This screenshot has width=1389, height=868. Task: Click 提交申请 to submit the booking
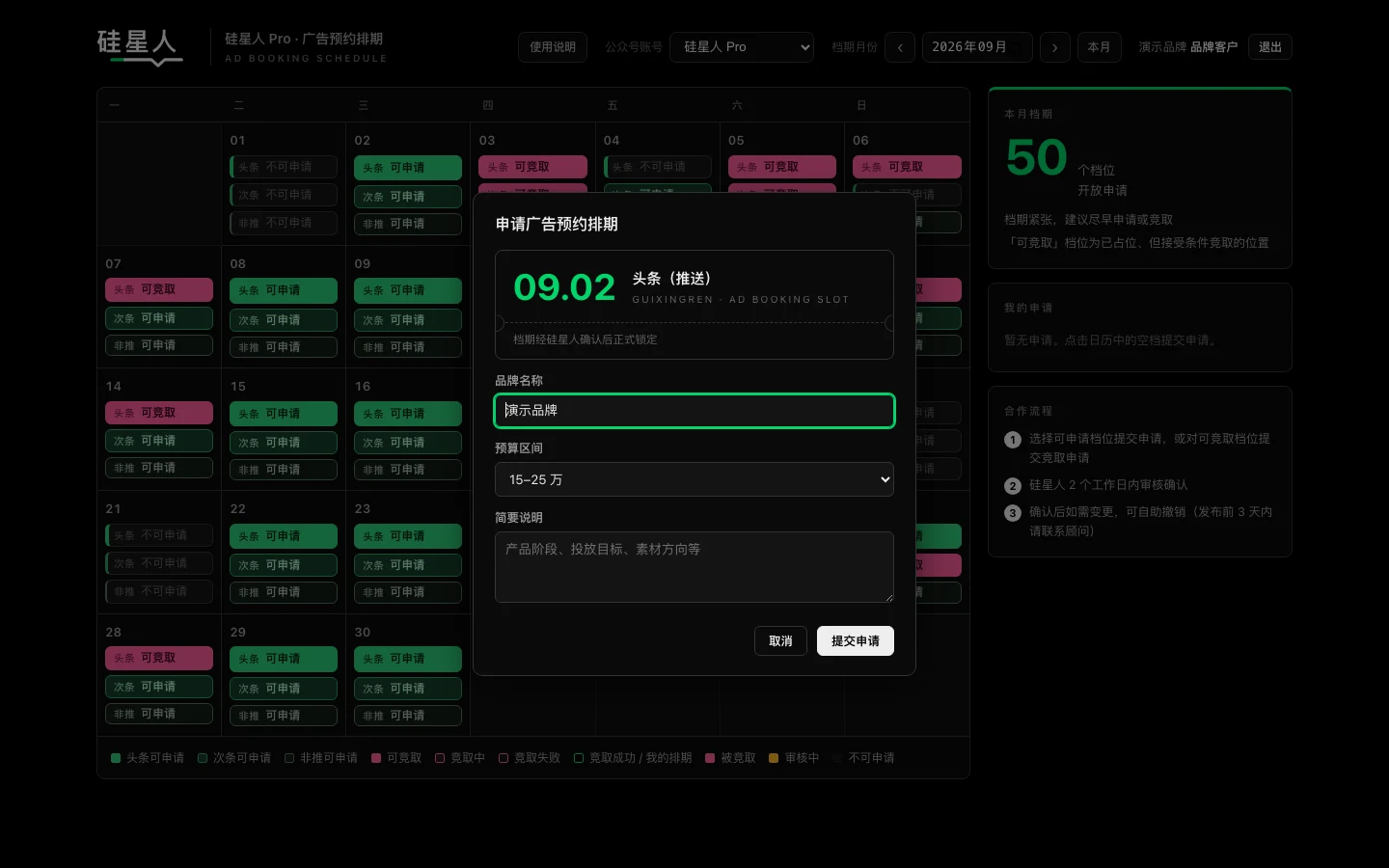tap(856, 641)
